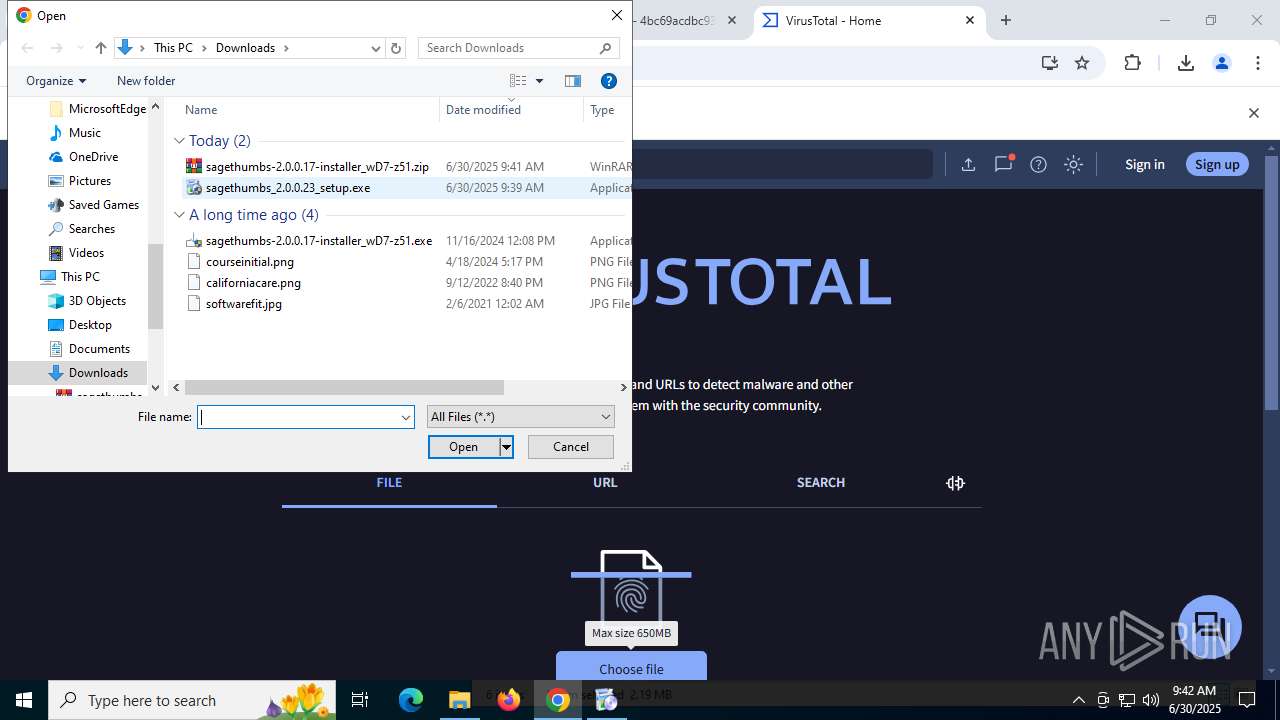Open Chrome downloads arrow icon
Viewport: 1280px width, 720px height.
click(x=1186, y=63)
